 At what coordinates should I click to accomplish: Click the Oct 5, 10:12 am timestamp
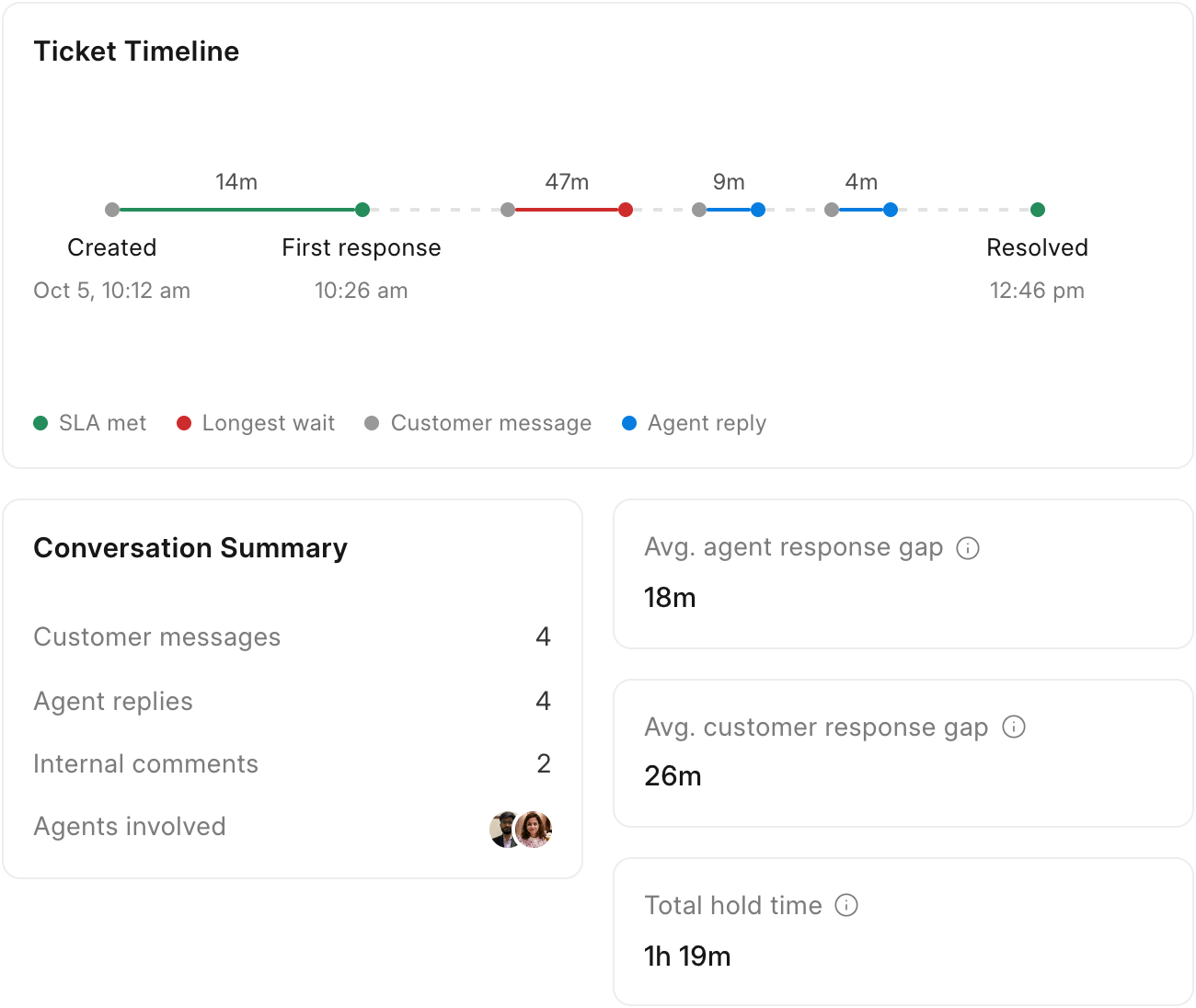[112, 291]
